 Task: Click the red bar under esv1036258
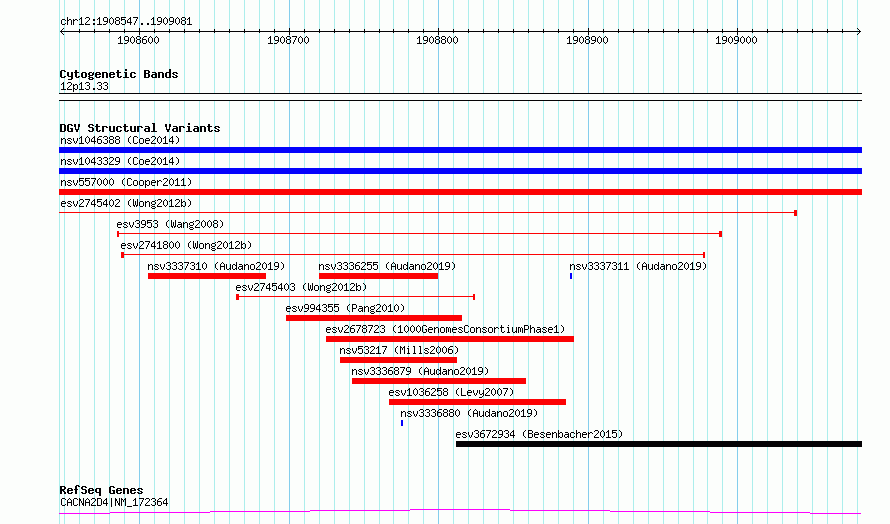coord(477,402)
